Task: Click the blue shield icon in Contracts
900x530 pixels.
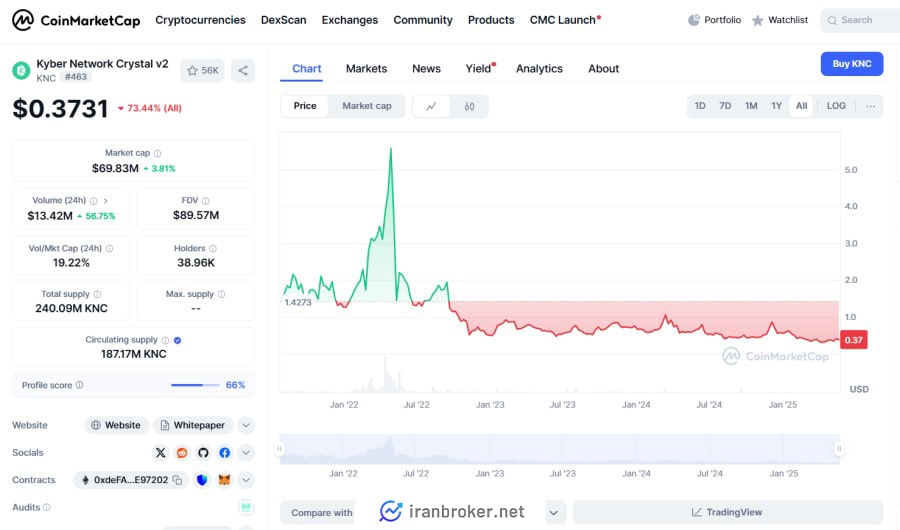Action: point(203,480)
